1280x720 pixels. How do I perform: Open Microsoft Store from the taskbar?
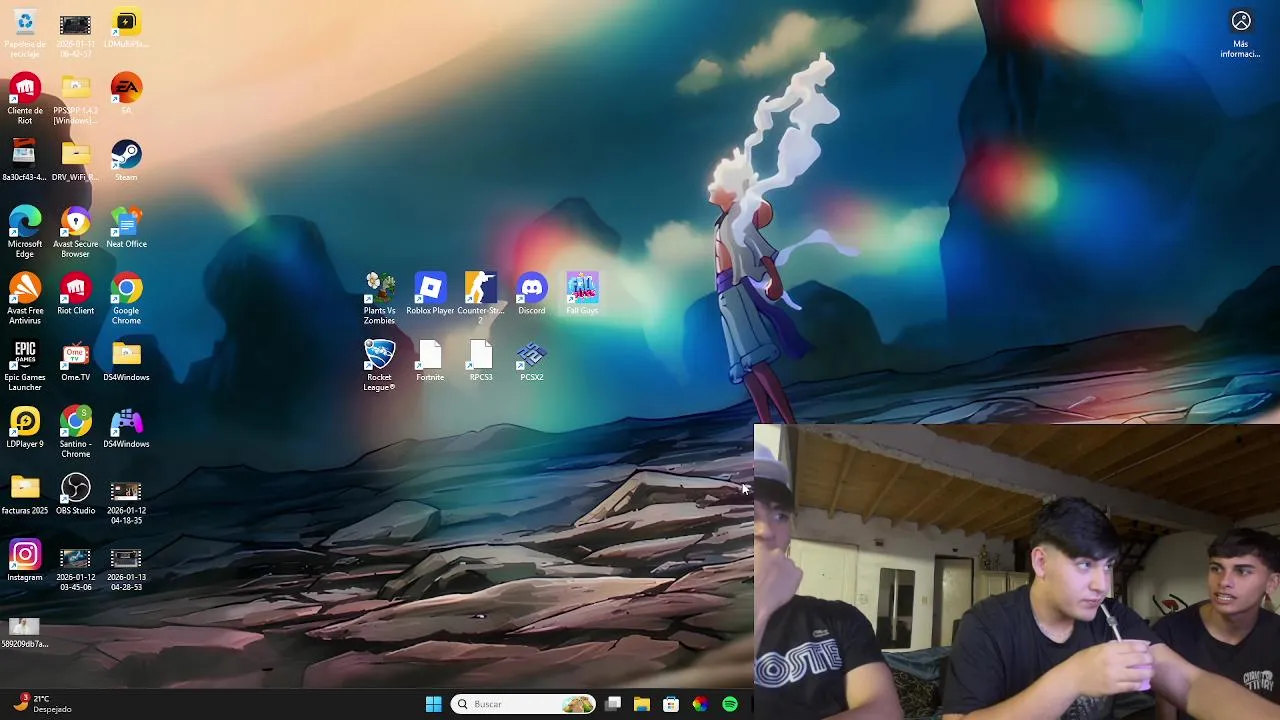click(671, 704)
